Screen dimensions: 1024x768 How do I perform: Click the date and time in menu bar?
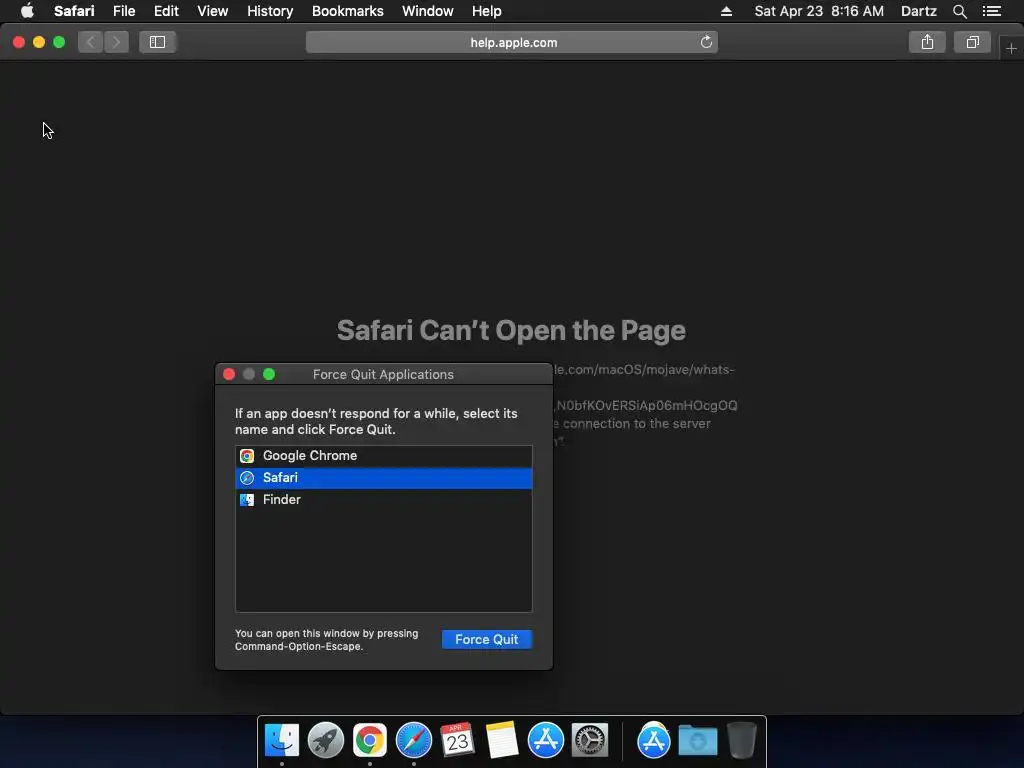click(819, 11)
